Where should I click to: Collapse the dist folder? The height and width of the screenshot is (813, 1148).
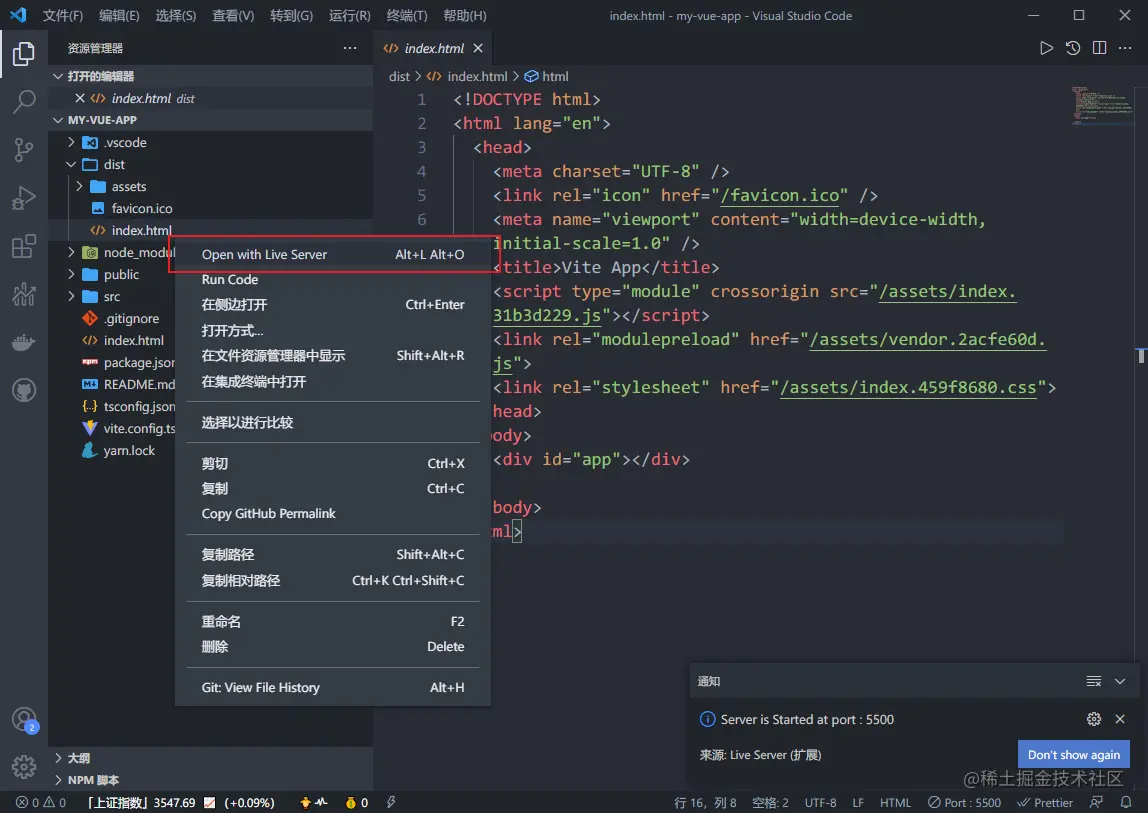(71, 164)
